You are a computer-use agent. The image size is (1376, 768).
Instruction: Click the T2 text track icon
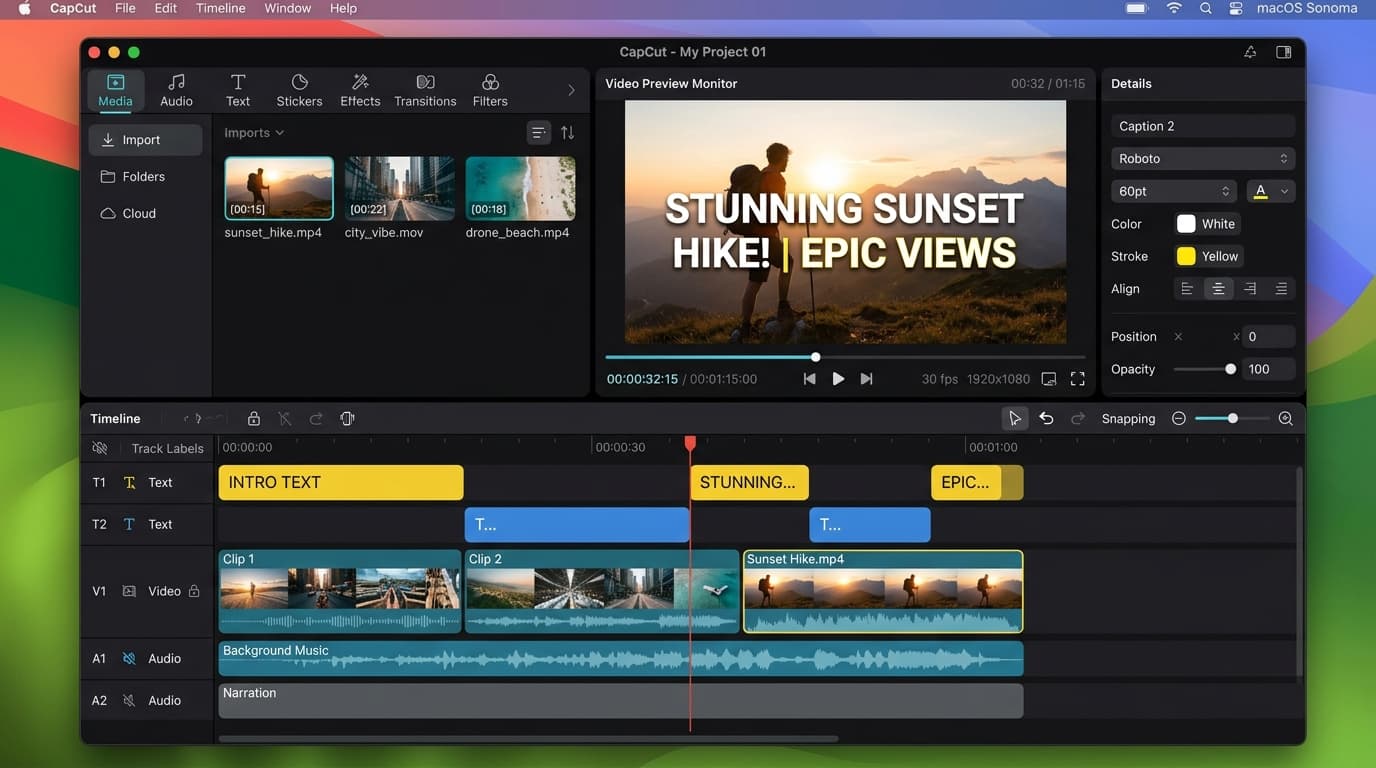click(129, 524)
